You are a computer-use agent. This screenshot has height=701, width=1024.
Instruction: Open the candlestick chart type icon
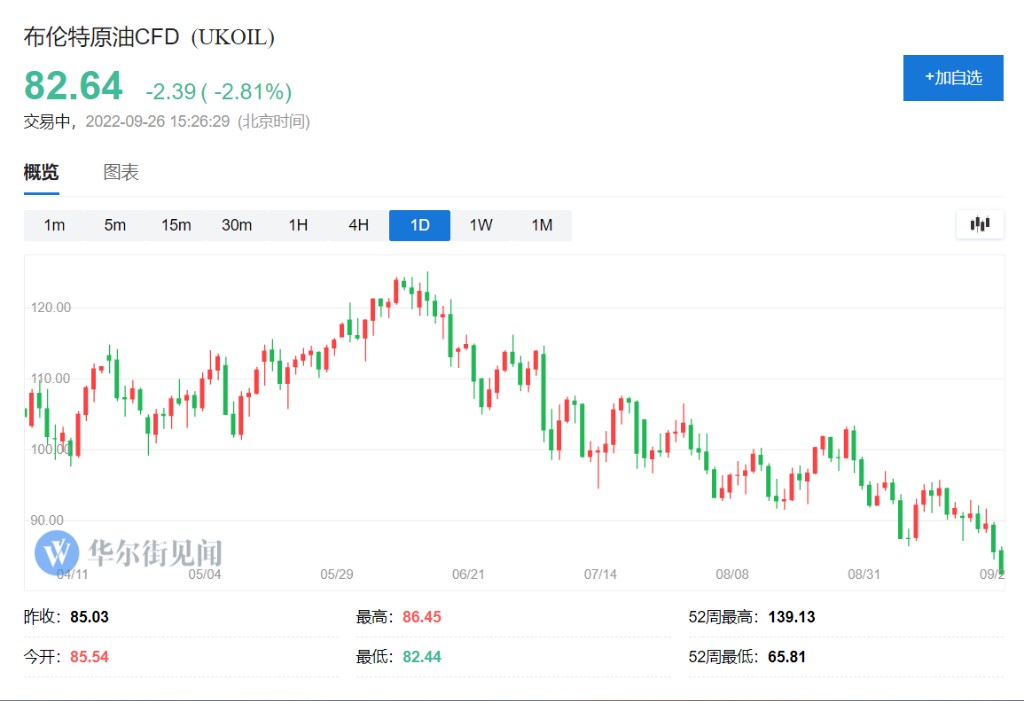979,225
